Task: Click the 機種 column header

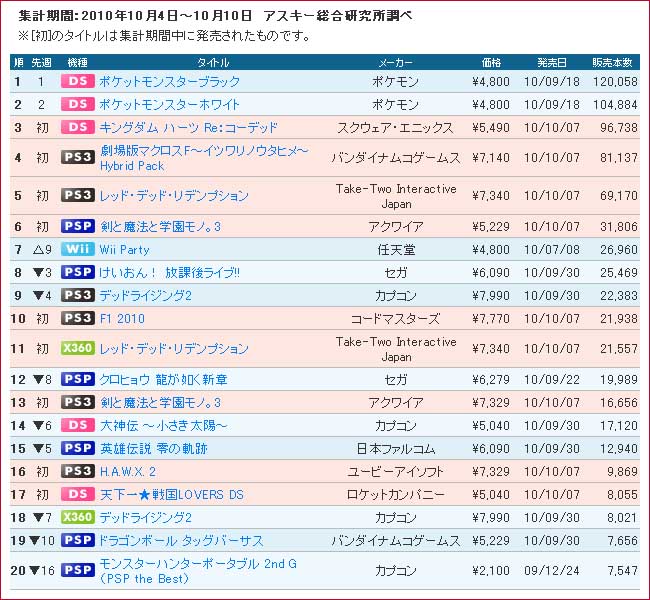Action: (x=78, y=63)
